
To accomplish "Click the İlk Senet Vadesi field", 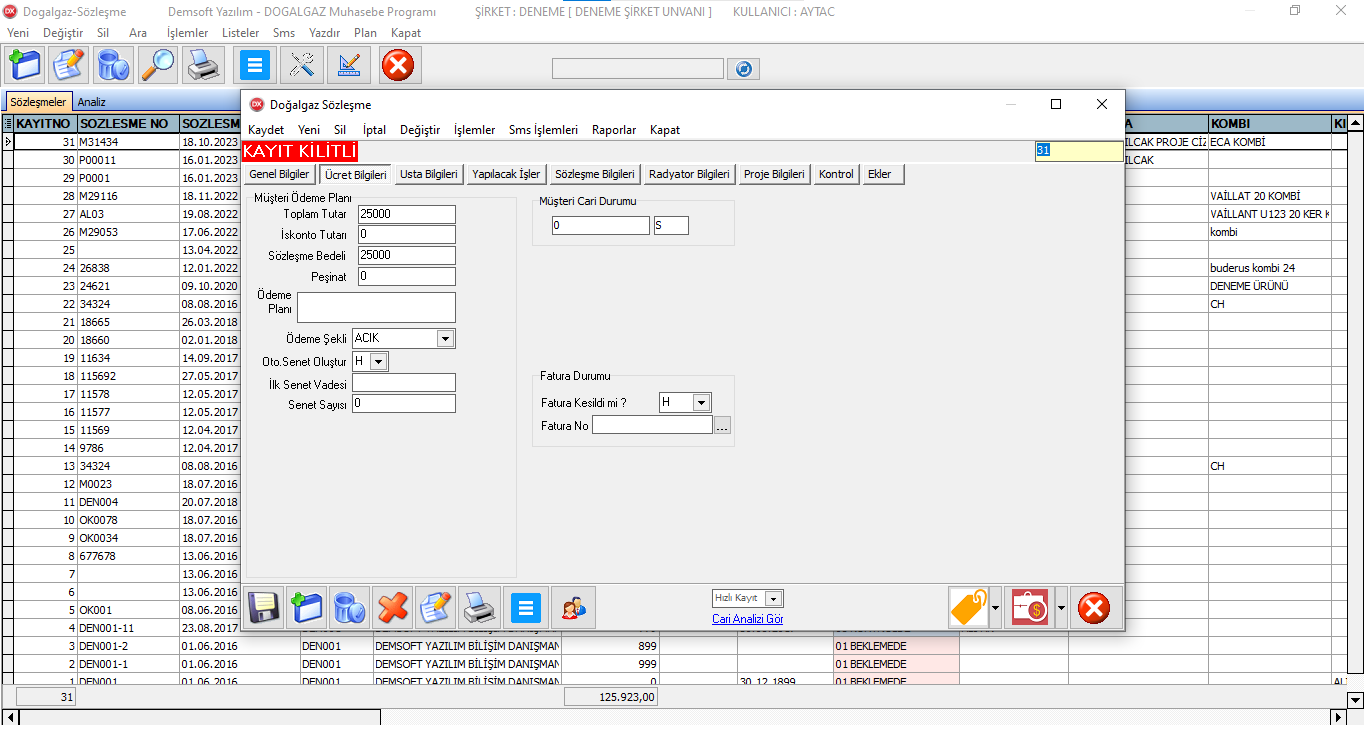I will tap(404, 382).
